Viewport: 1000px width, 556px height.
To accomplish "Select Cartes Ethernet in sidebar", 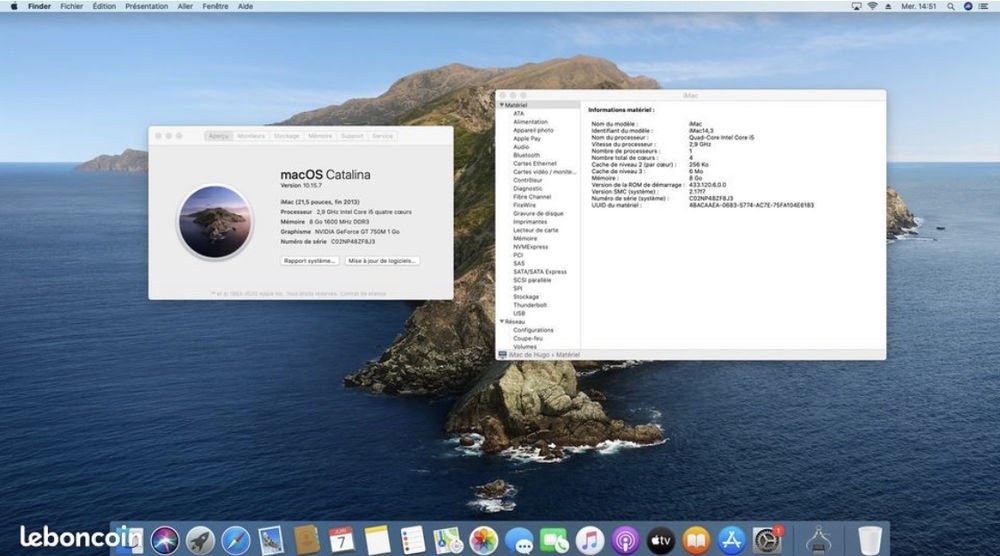I will pos(534,163).
